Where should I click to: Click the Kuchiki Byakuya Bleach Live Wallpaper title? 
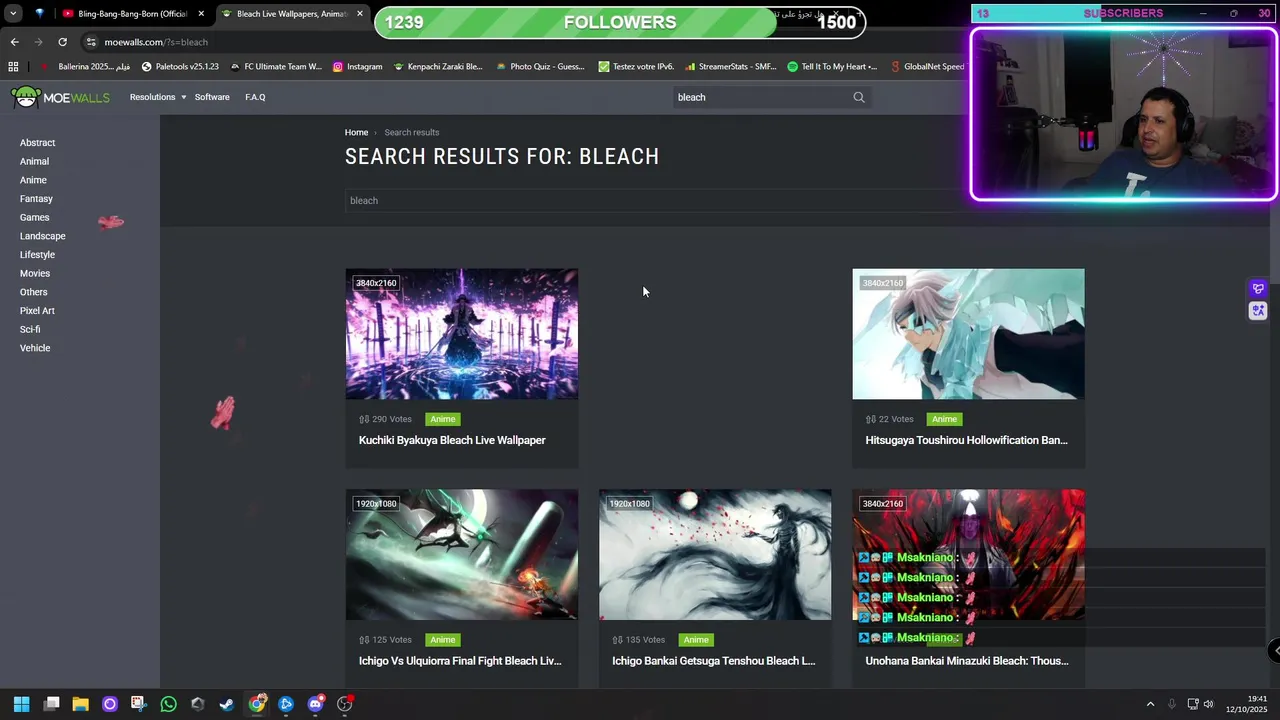(452, 440)
